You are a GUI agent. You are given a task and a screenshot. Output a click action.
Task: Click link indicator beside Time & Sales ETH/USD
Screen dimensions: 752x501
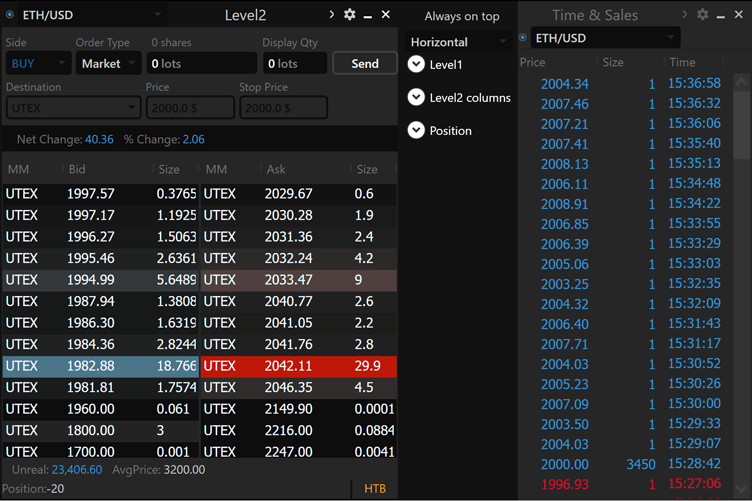pos(524,38)
